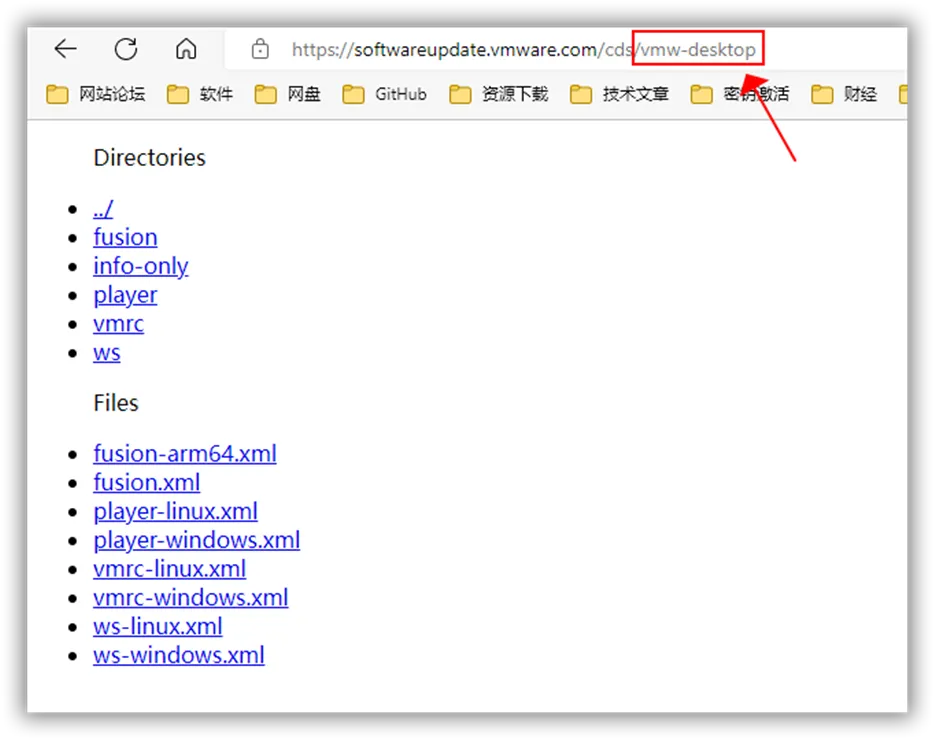Image resolution: width=935 pixels, height=740 pixels.
Task: Reload the page with refresh icon
Action: 125,49
